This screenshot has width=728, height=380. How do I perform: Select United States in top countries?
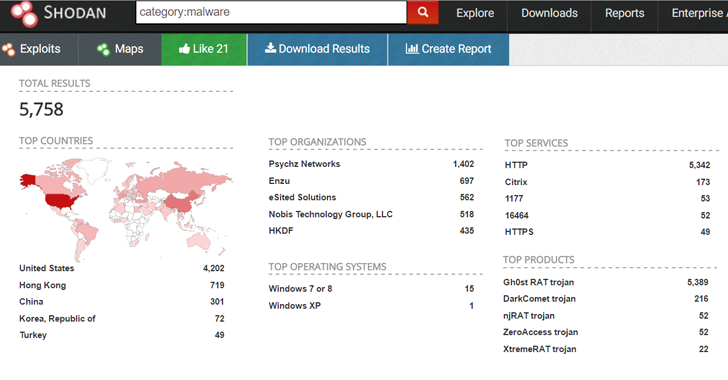tap(46, 268)
